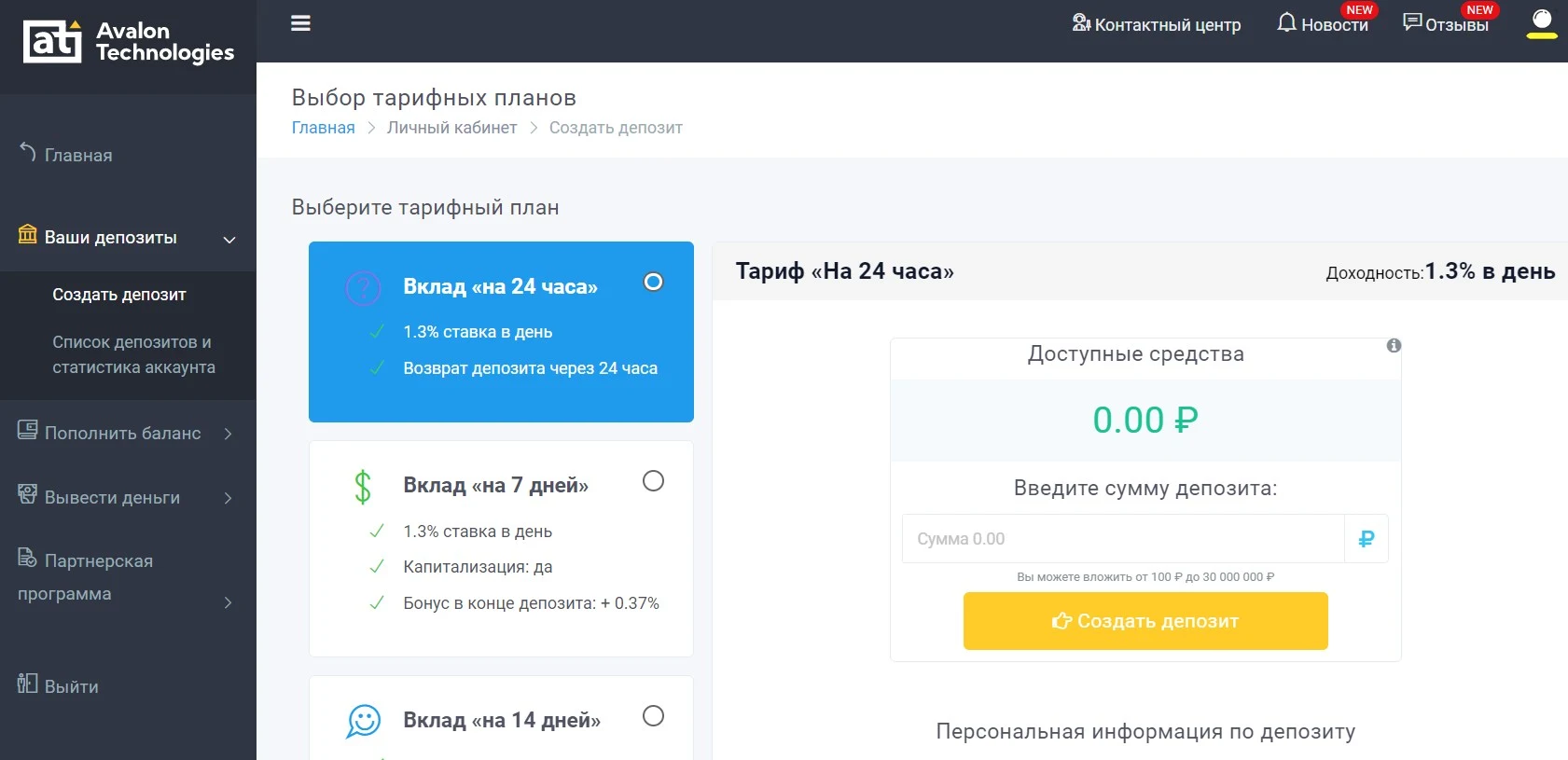This screenshot has width=1568, height=760.
Task: Expand the Партнерская программа arrow
Action: pyautogui.click(x=229, y=602)
